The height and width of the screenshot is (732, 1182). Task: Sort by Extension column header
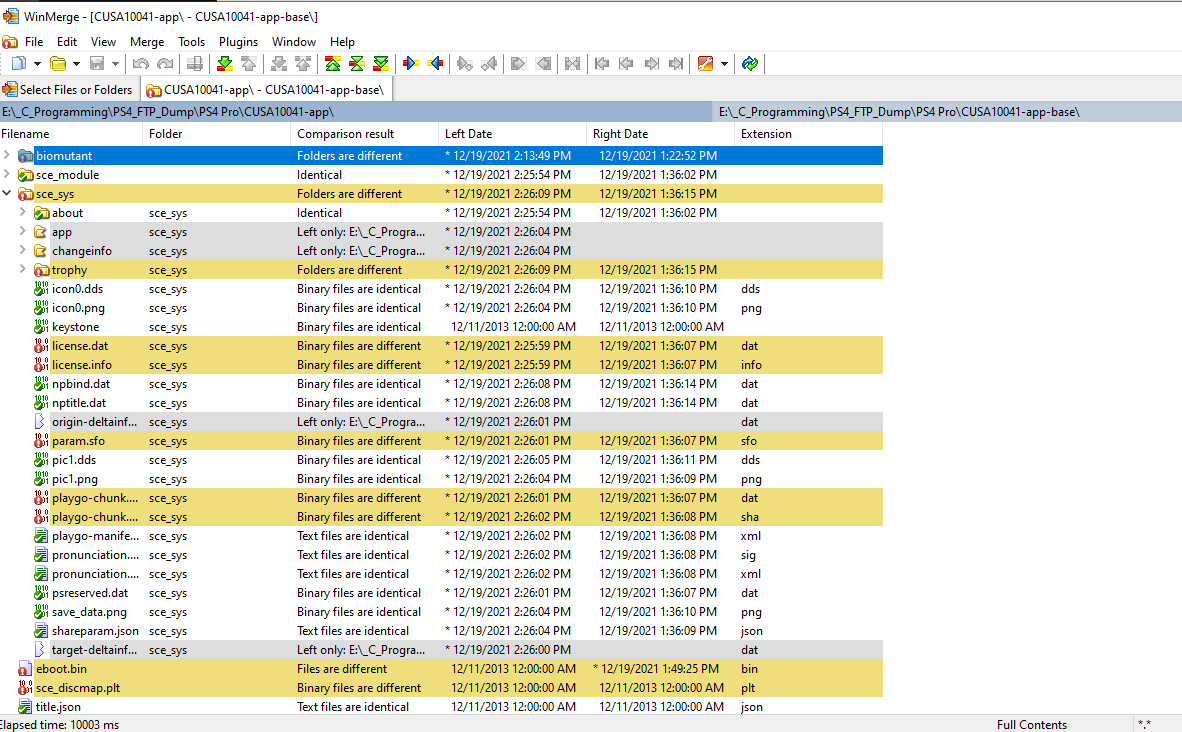(x=807, y=134)
